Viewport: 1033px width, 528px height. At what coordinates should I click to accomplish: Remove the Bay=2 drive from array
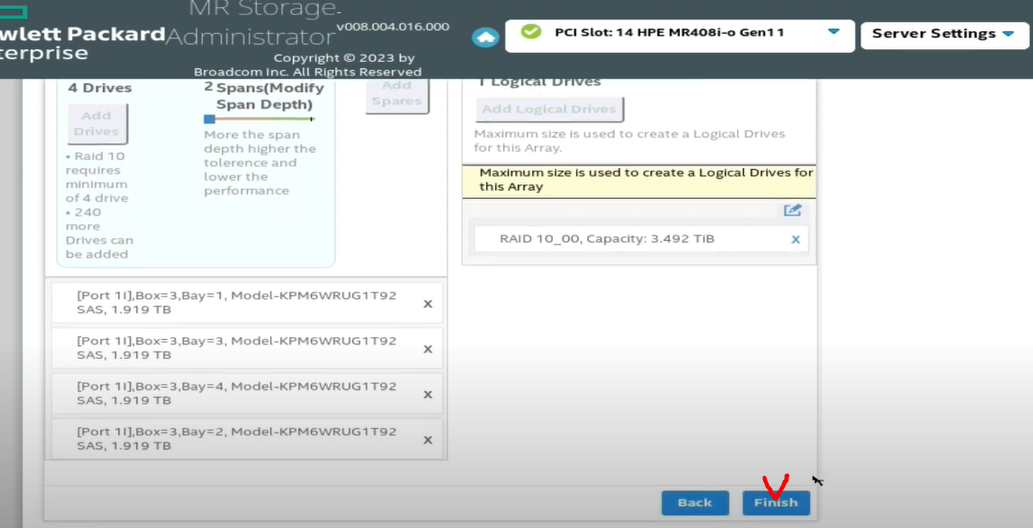pos(428,440)
